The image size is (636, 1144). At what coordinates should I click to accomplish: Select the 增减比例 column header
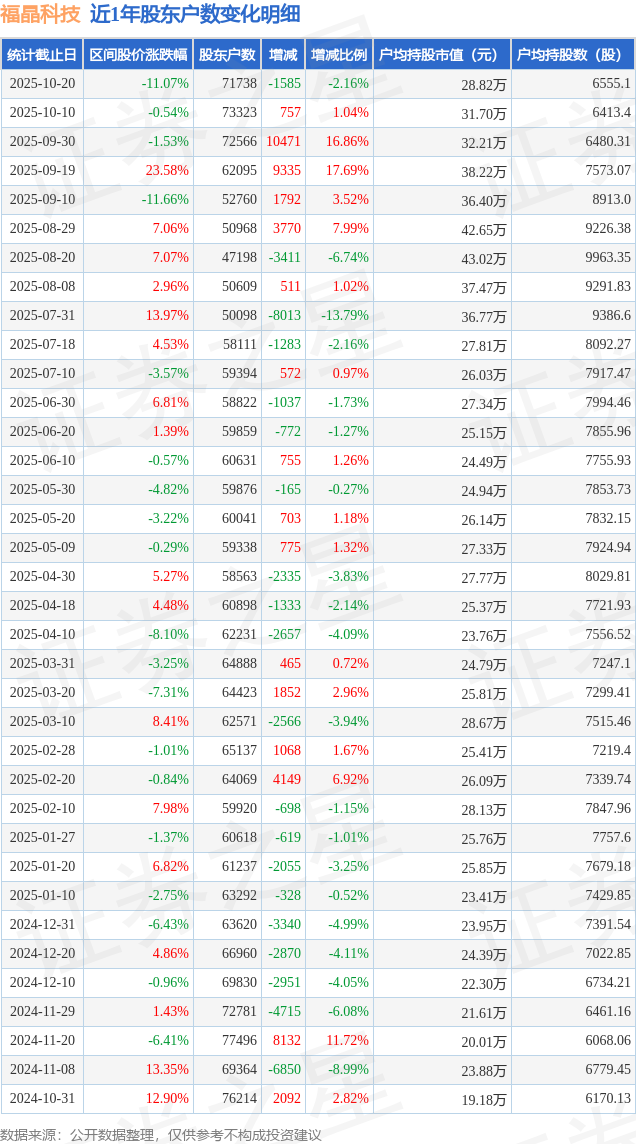click(x=338, y=55)
